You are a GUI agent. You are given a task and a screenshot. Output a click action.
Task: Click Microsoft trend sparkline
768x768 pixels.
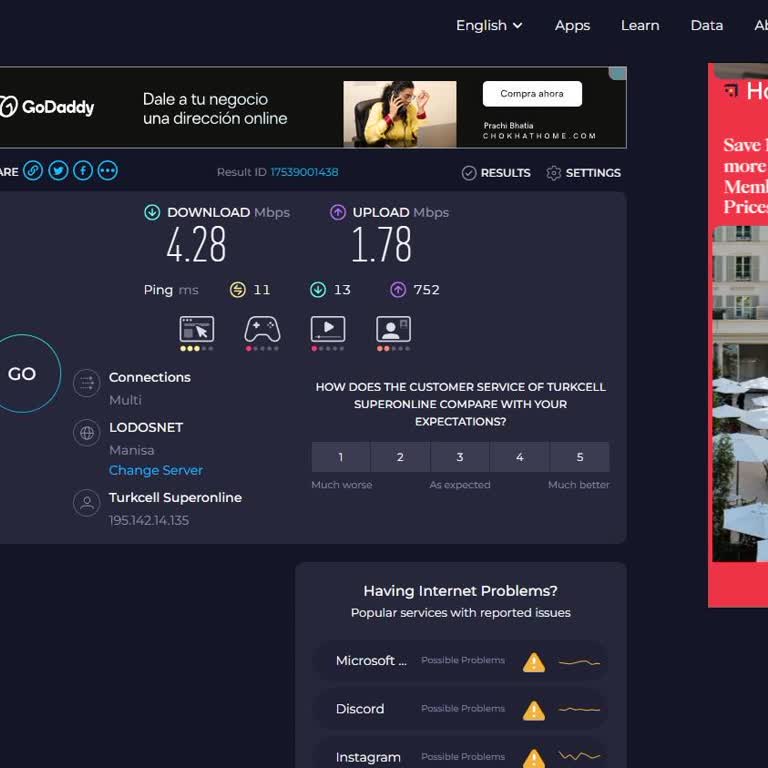[x=579, y=663]
